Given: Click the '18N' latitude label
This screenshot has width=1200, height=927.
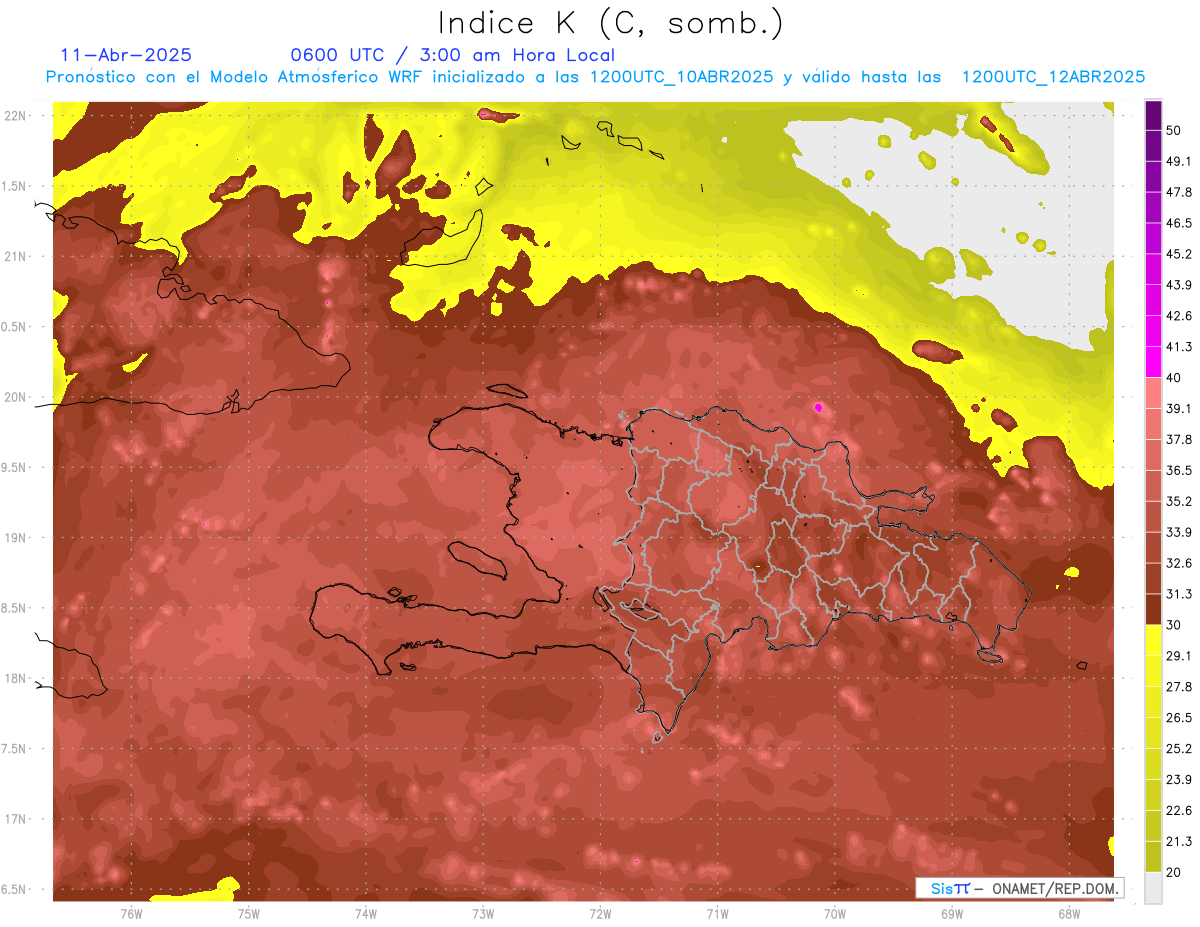Looking at the screenshot, I should point(15,679).
